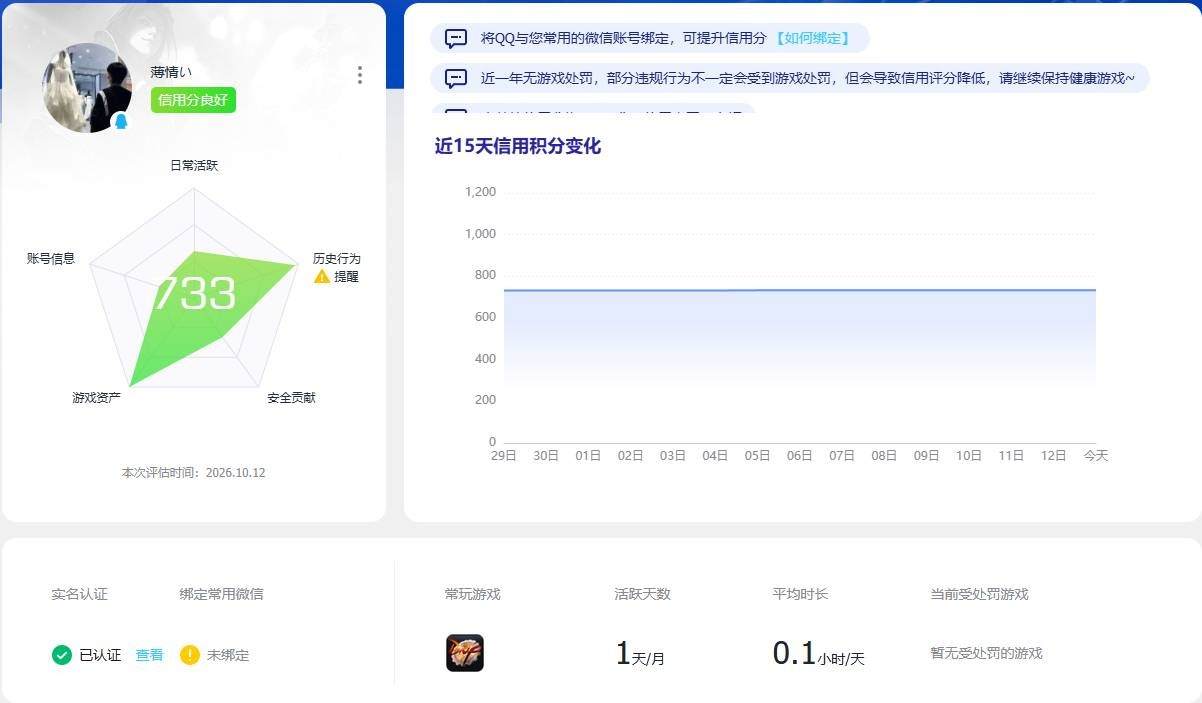Click 本次评估时间：2026.10.12 text
This screenshot has height=703, width=1202.
194,472
